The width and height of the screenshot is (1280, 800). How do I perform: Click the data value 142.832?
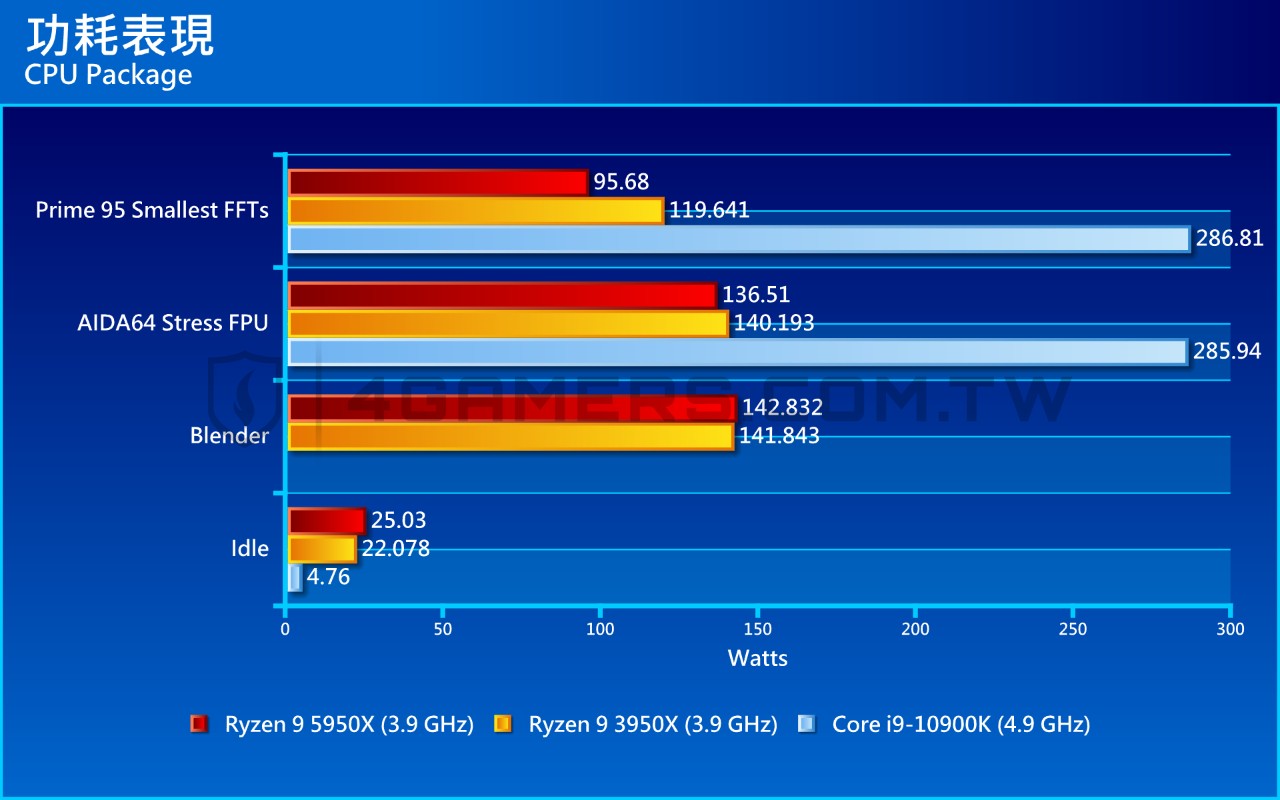tap(782, 408)
